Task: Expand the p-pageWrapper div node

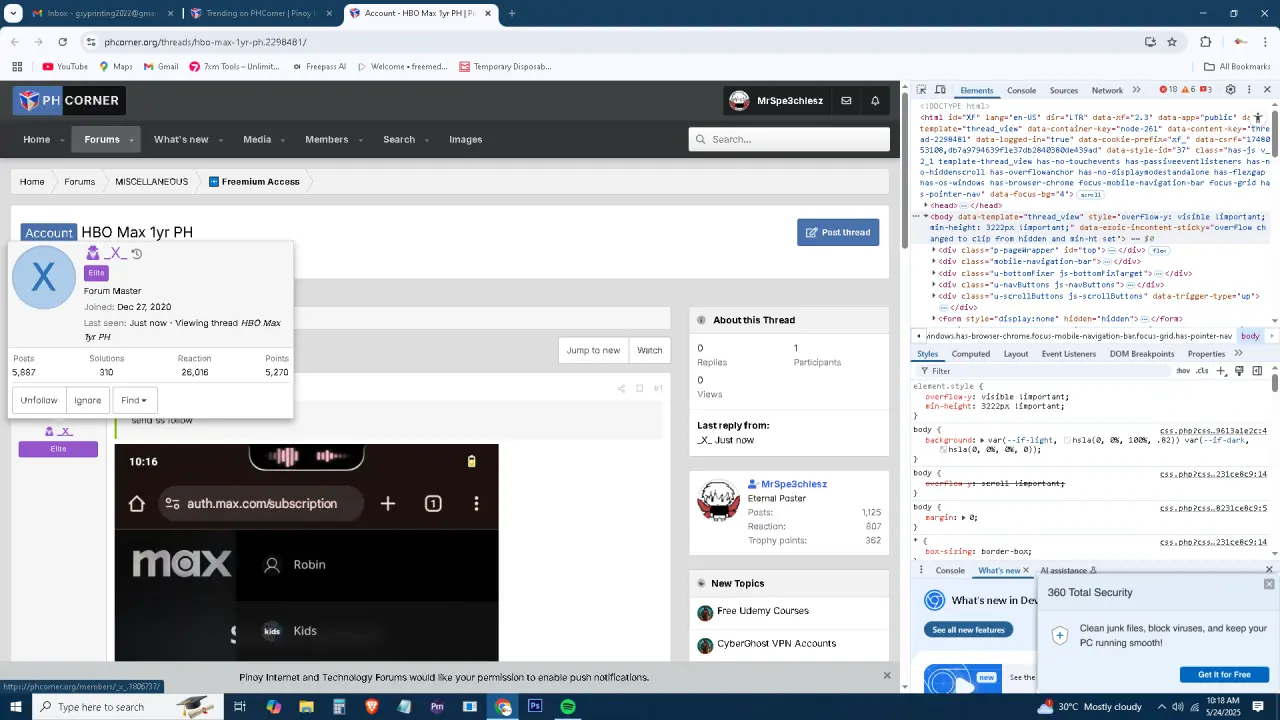Action: pos(934,250)
